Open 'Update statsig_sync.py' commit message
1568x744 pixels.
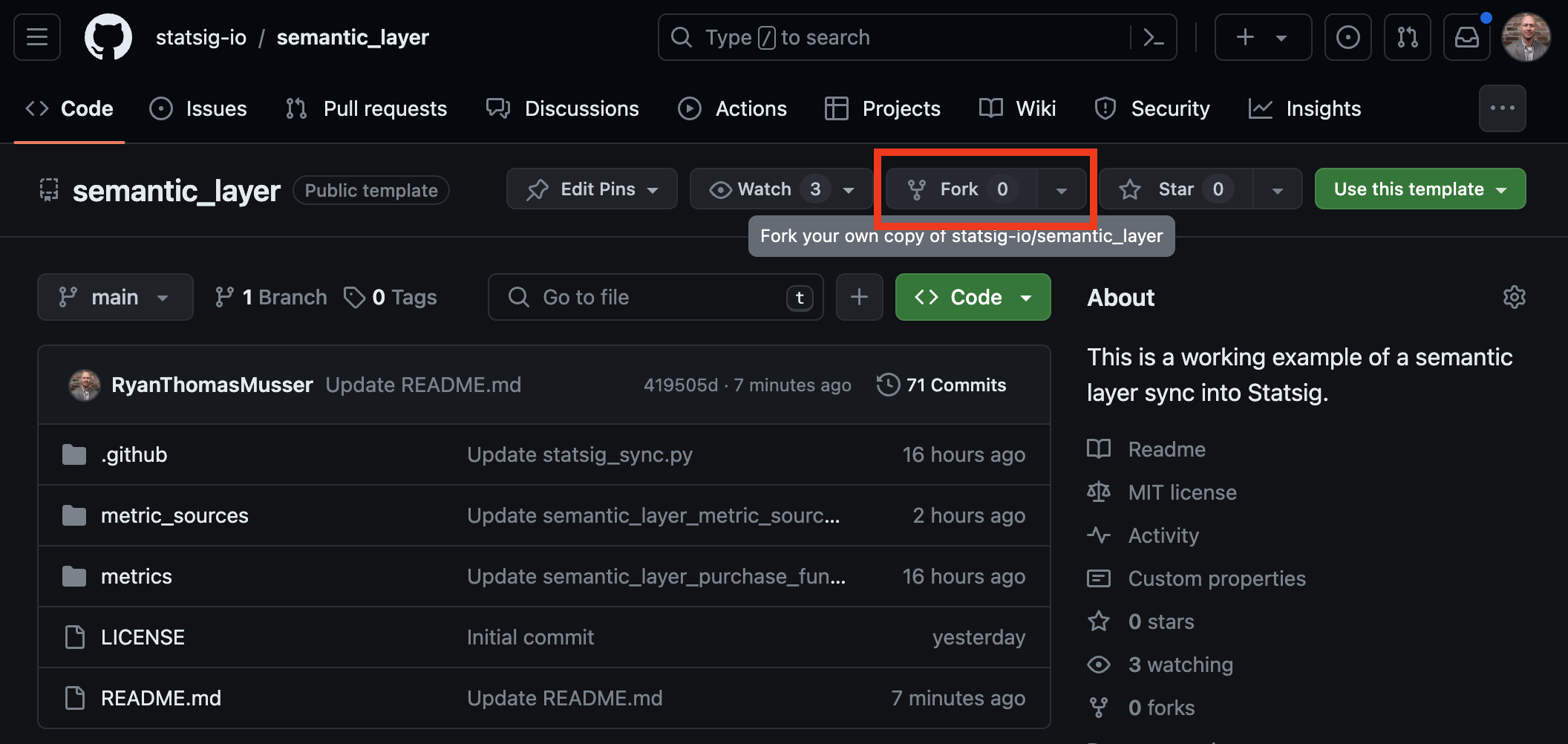pos(580,454)
